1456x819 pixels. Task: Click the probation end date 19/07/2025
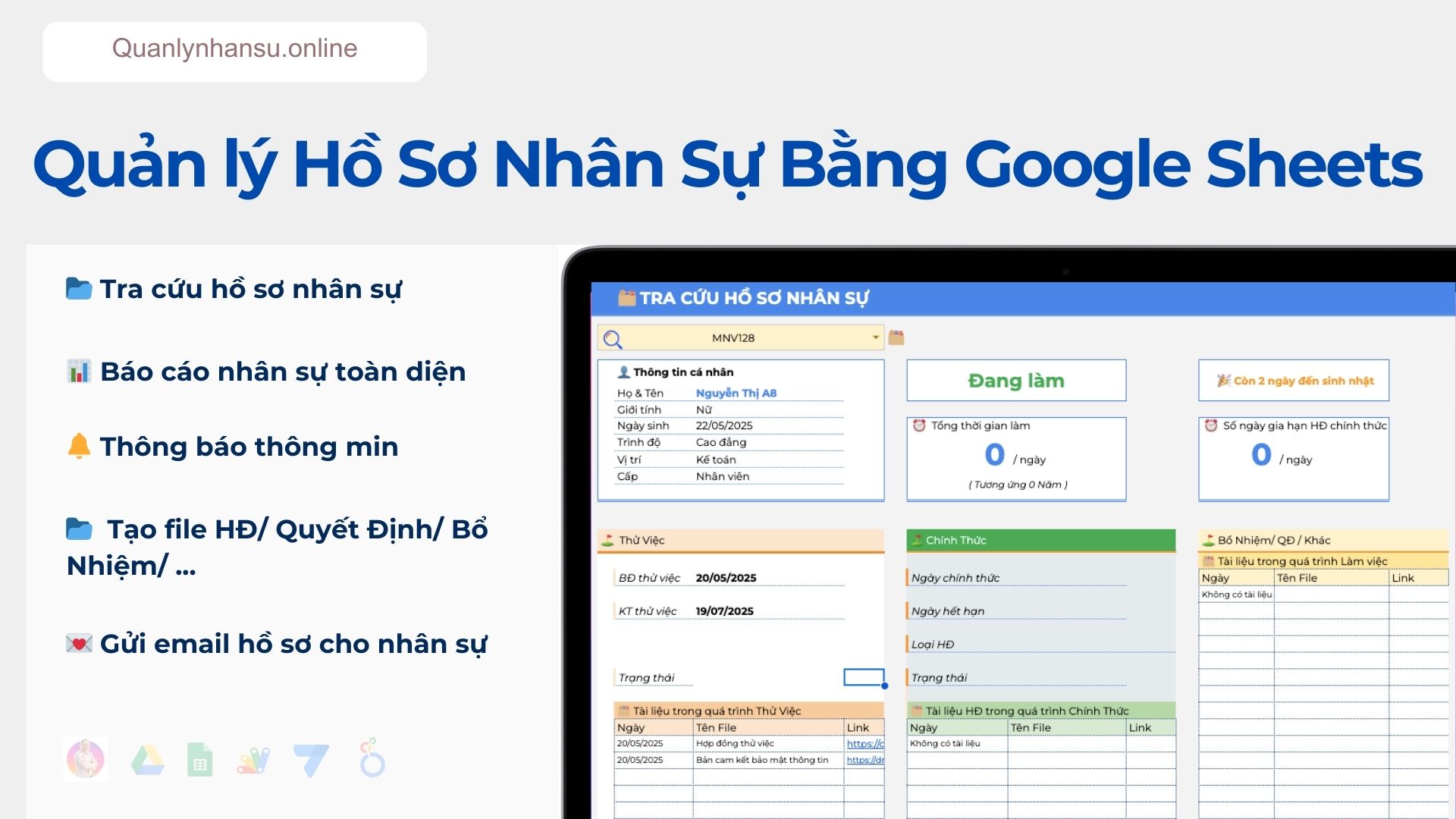(x=724, y=611)
